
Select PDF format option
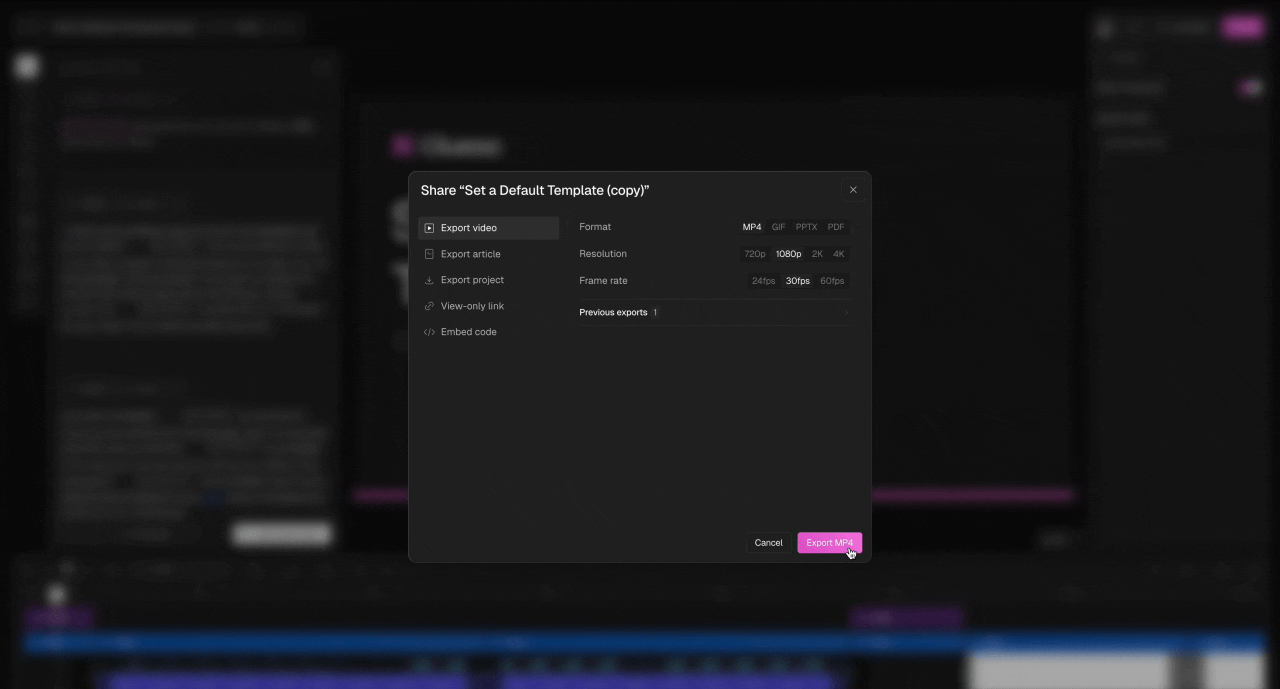(x=836, y=227)
